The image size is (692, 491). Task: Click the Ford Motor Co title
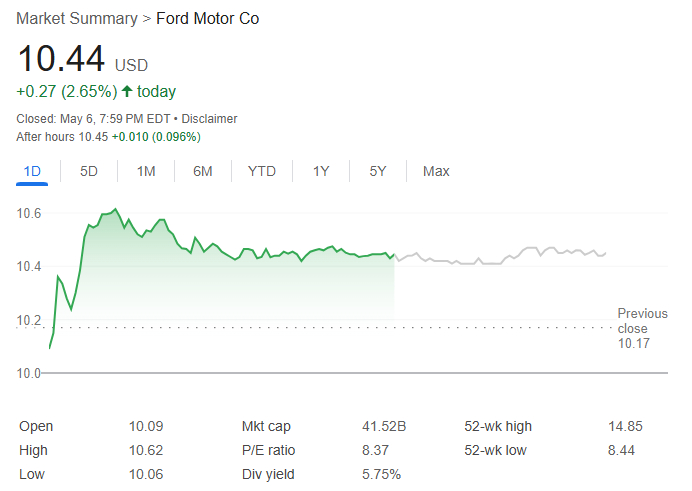[208, 19]
